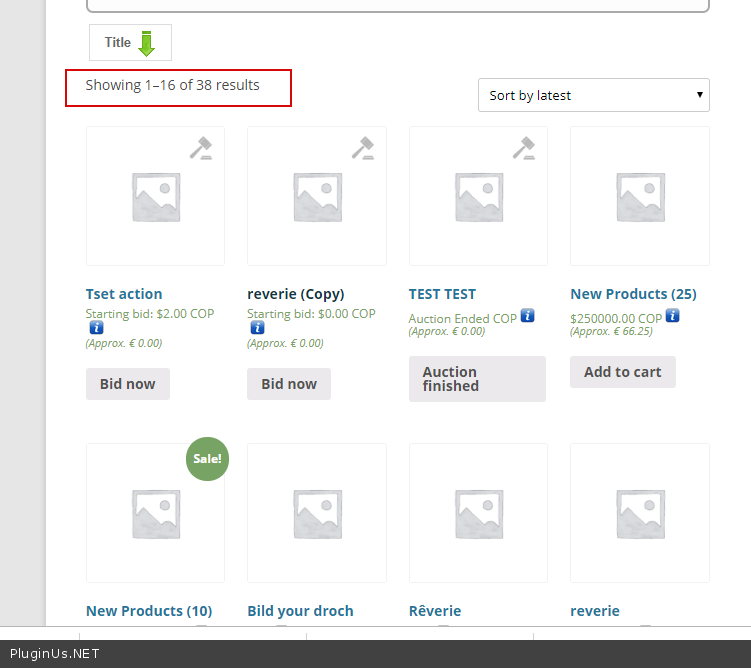
Task: Click the auction hammer icon on Tset action
Action: [x=202, y=148]
